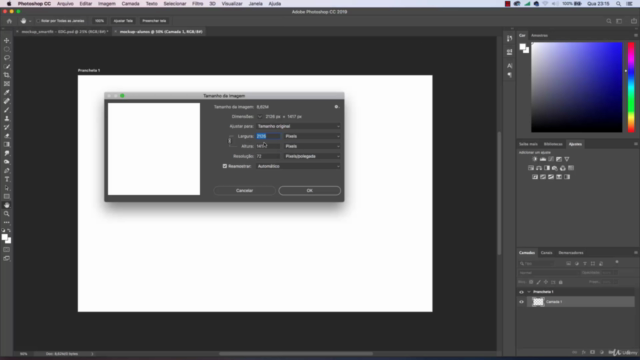The width and height of the screenshot is (640, 360).
Task: Open the layer blend mode dropdown
Action: tap(549, 273)
